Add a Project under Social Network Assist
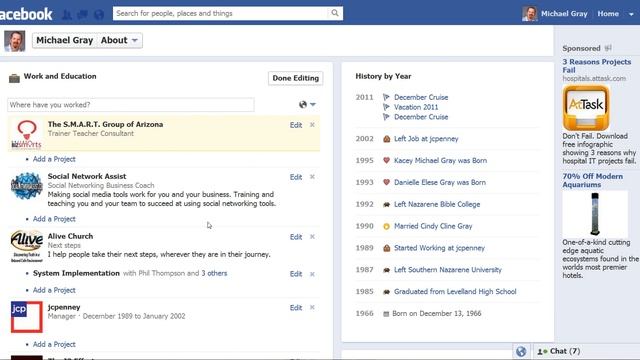Screen dimensions: 640x360 tap(54, 219)
